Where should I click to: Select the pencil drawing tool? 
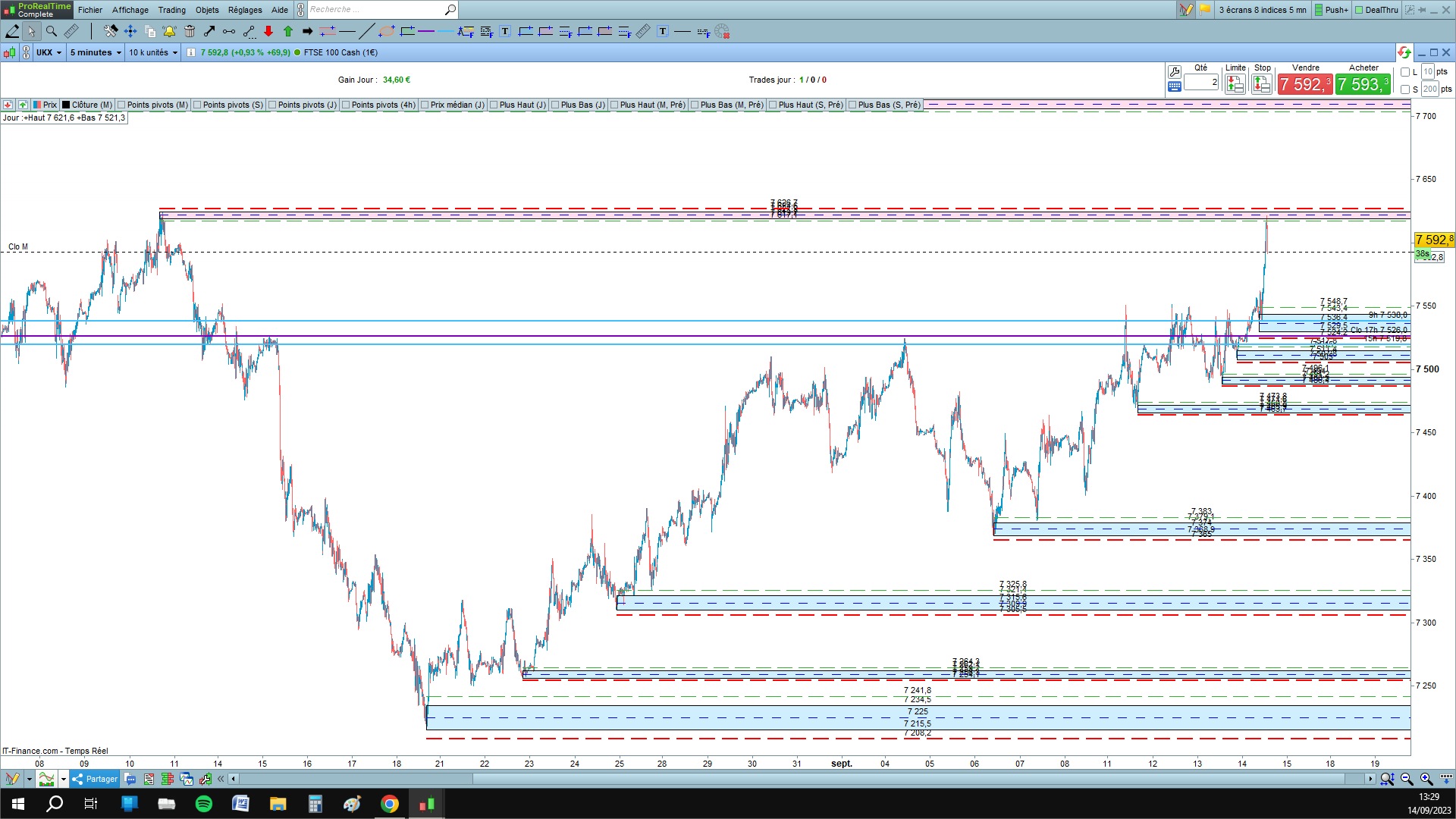12,31
